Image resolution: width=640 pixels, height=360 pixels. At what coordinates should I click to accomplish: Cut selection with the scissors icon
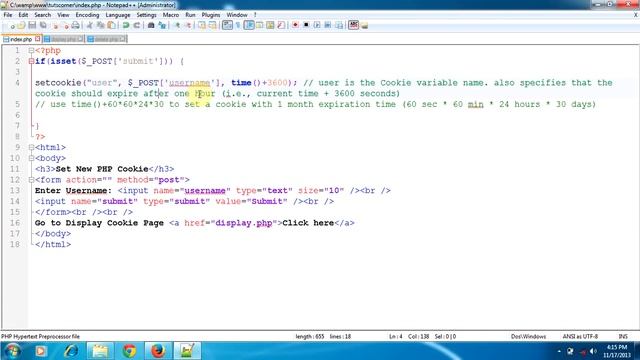pyautogui.click(x=90, y=25)
